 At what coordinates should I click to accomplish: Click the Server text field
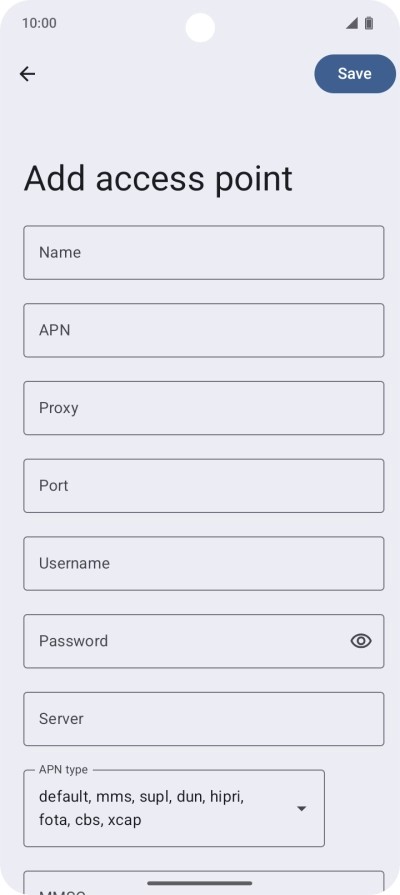[204, 719]
